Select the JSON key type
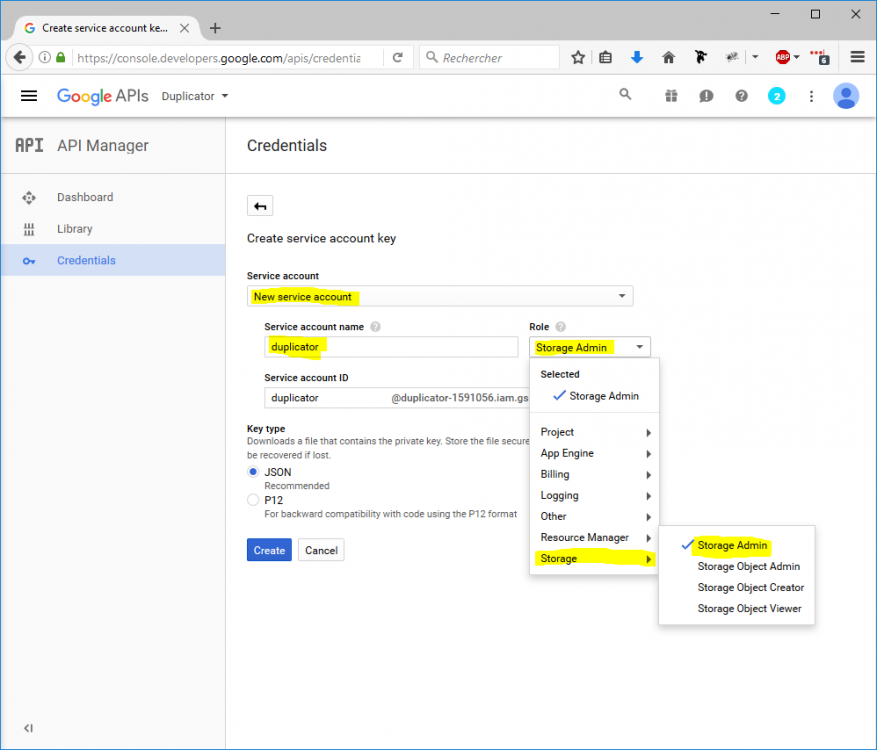Image resolution: width=877 pixels, height=750 pixels. [x=253, y=472]
